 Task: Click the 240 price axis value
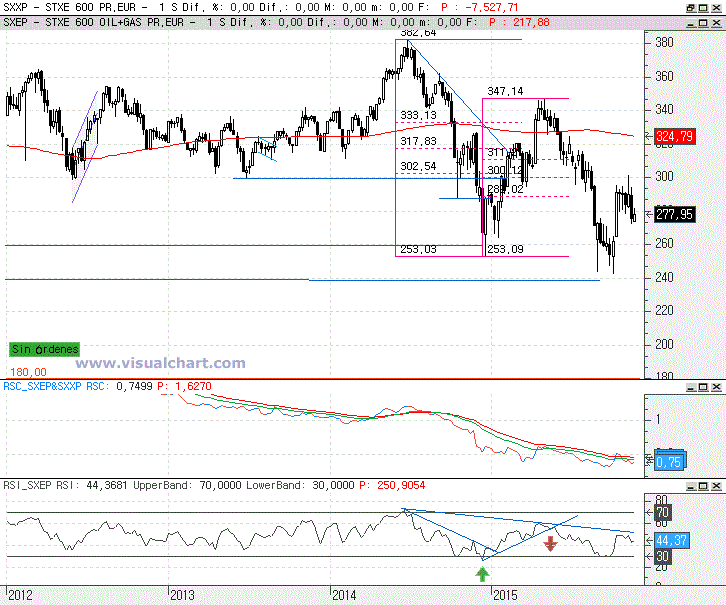pos(664,277)
